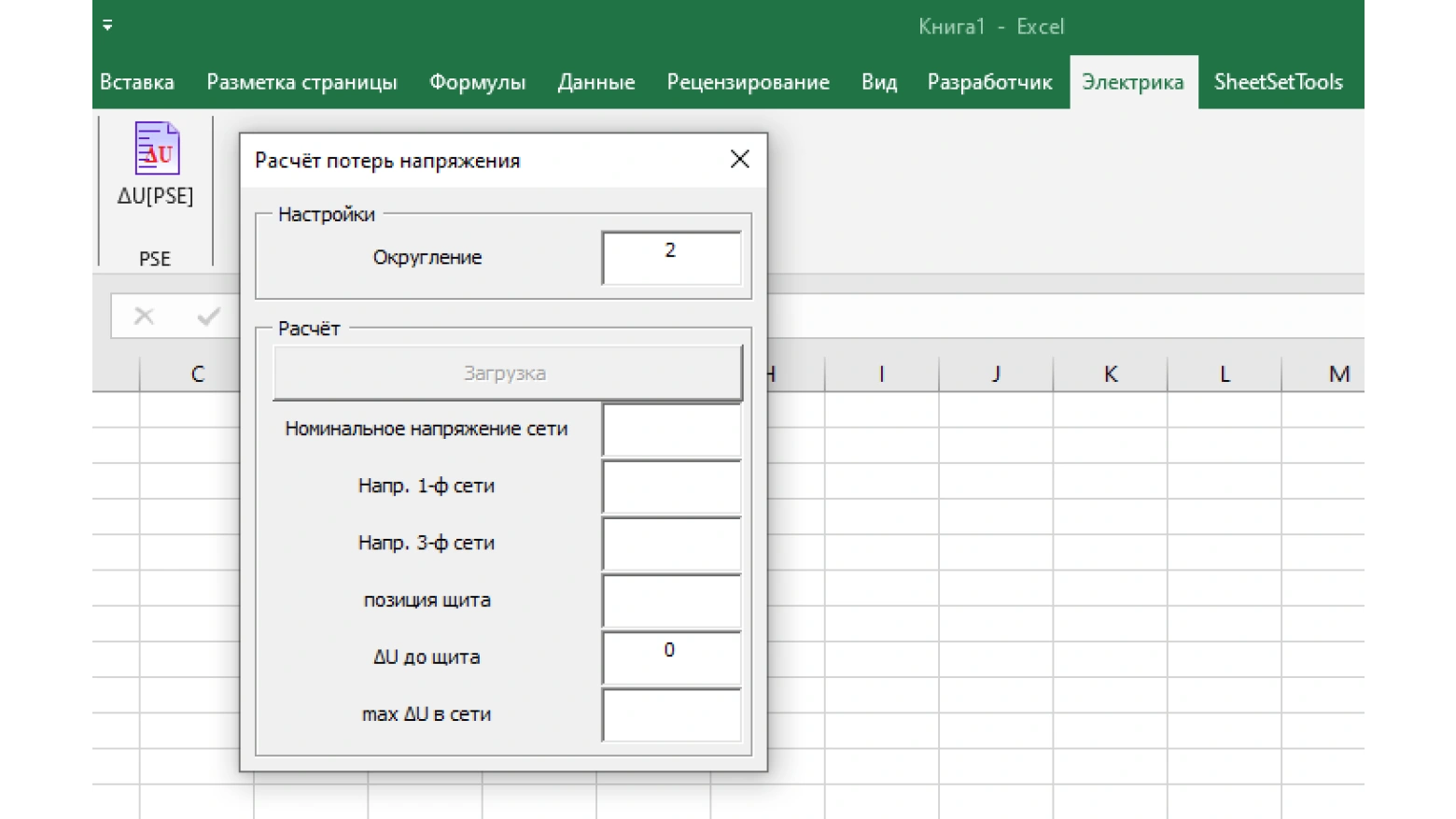
Task: Click the Напр. 3-ф сети input
Action: 672,544
